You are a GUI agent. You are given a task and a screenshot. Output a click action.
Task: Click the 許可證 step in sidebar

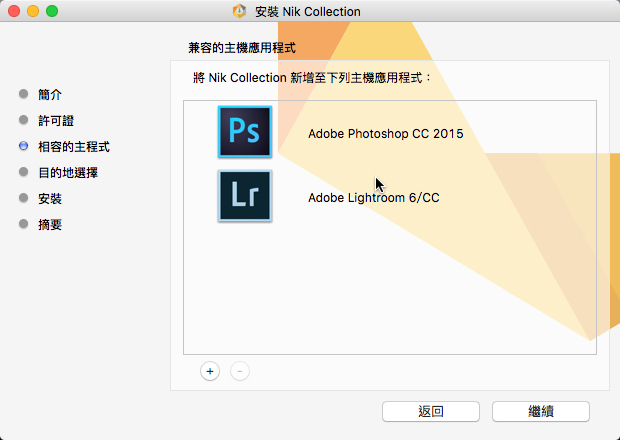[x=56, y=120]
